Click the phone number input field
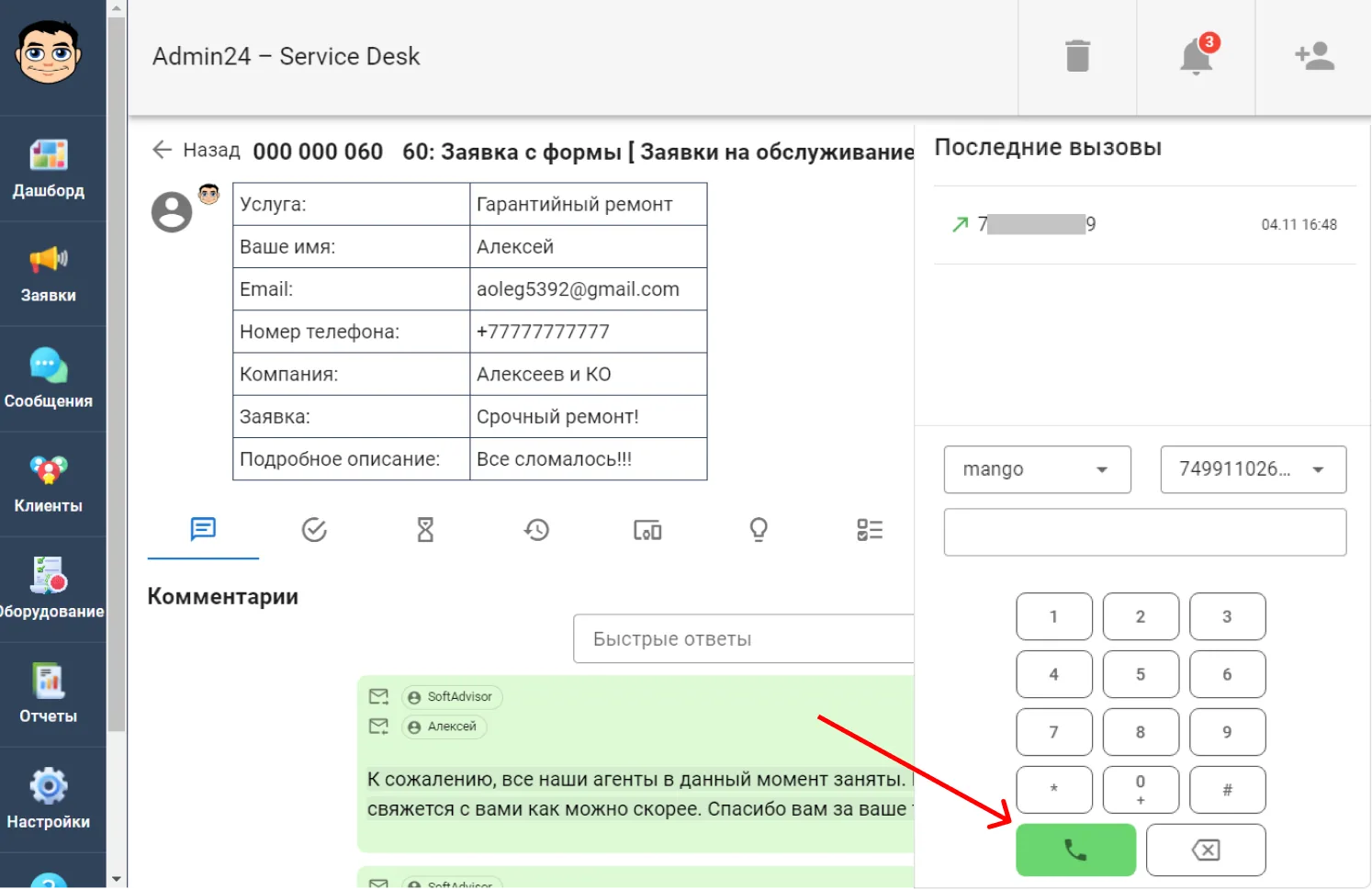Screen dimensions: 1372x890 (x=1145, y=533)
